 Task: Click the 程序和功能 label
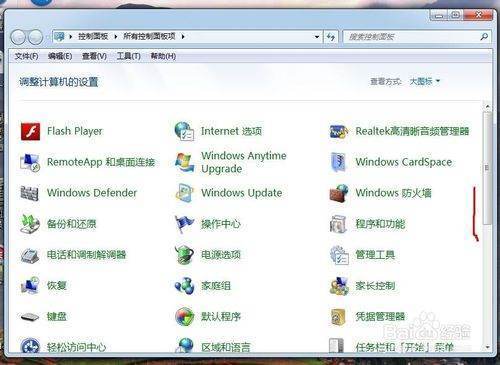click(x=380, y=224)
